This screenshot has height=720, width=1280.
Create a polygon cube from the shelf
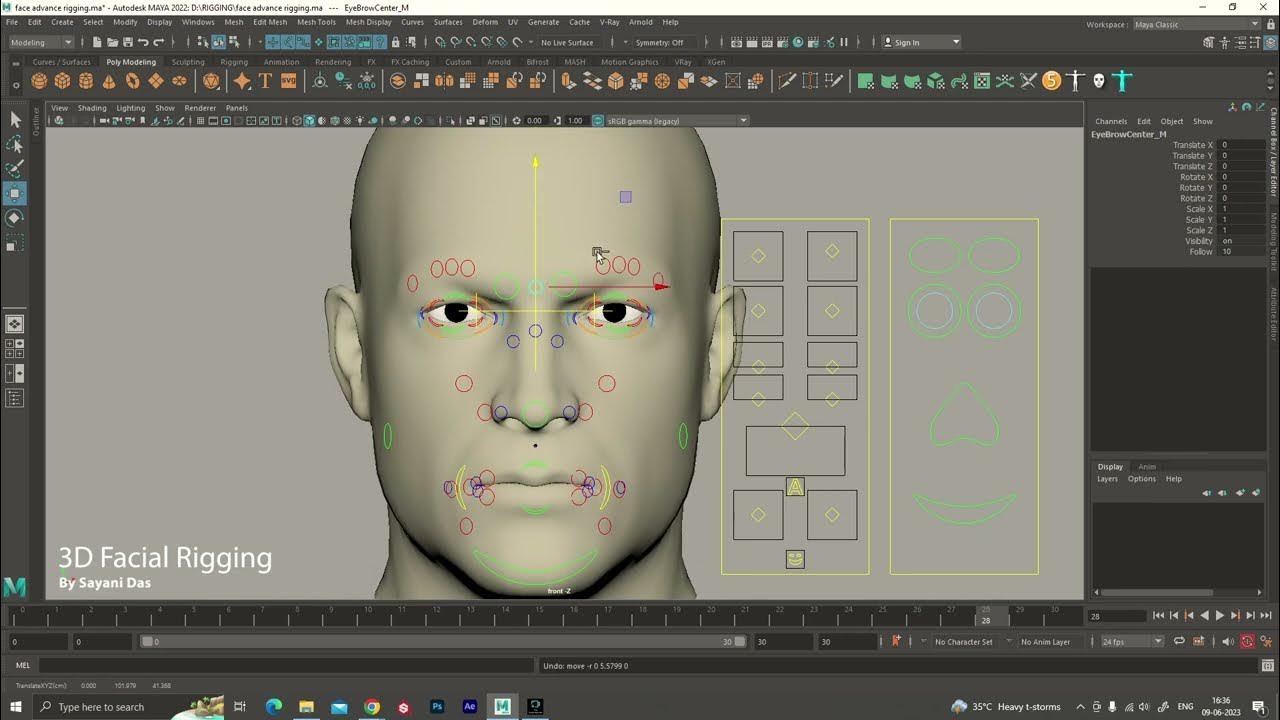(62, 81)
